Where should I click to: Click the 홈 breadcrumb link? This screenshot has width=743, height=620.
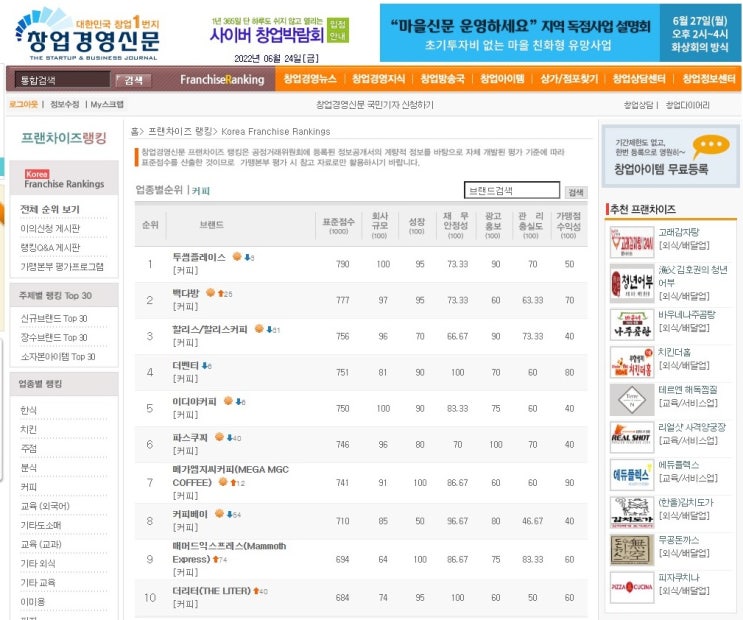(x=134, y=131)
